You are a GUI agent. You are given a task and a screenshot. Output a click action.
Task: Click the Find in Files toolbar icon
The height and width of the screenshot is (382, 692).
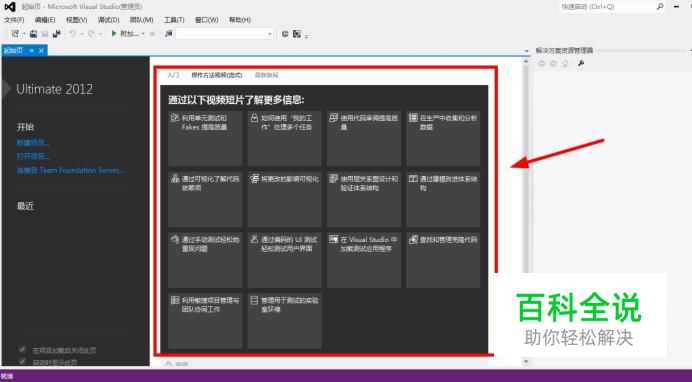pyautogui.click(x=168, y=34)
